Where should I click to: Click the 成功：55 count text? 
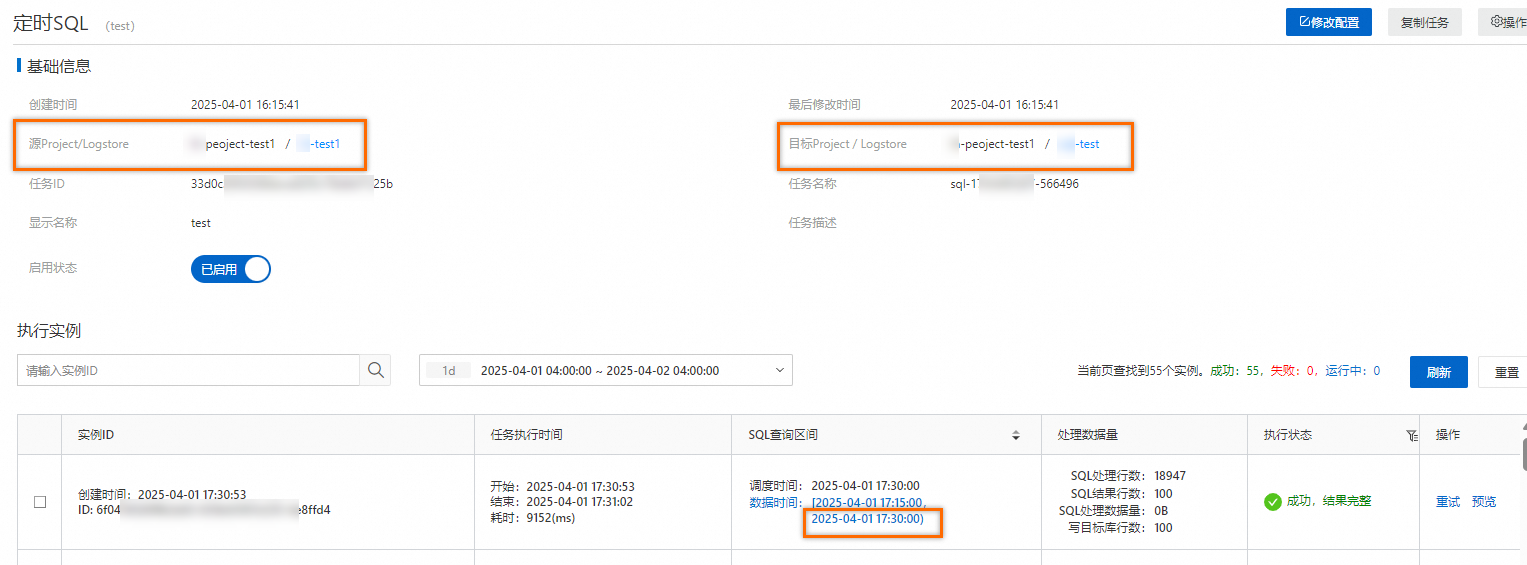pyautogui.click(x=1235, y=371)
